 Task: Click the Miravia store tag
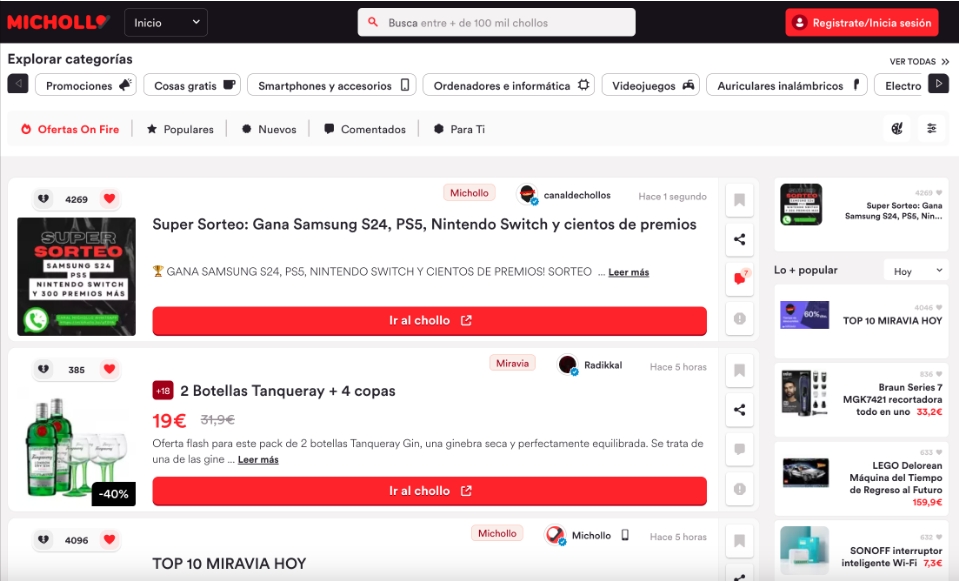512,363
